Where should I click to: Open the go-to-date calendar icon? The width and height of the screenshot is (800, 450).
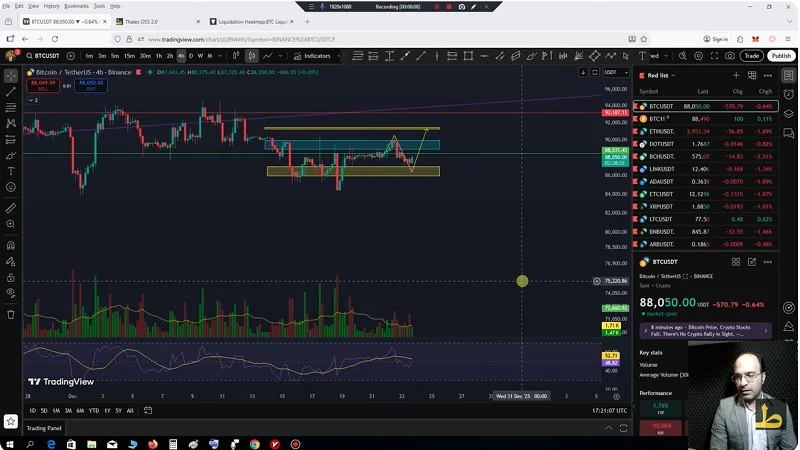tap(148, 410)
